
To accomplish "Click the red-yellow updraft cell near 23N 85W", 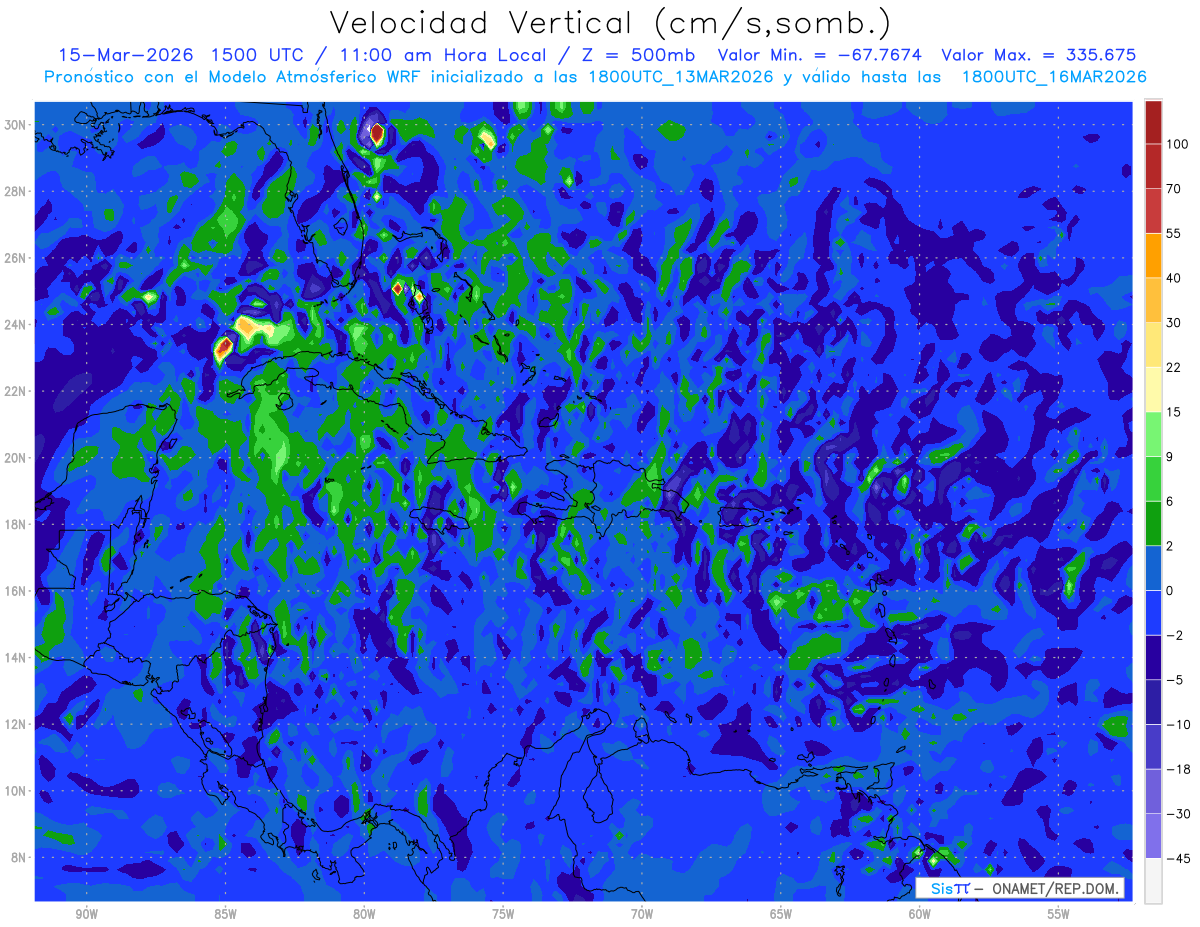I will (224, 347).
